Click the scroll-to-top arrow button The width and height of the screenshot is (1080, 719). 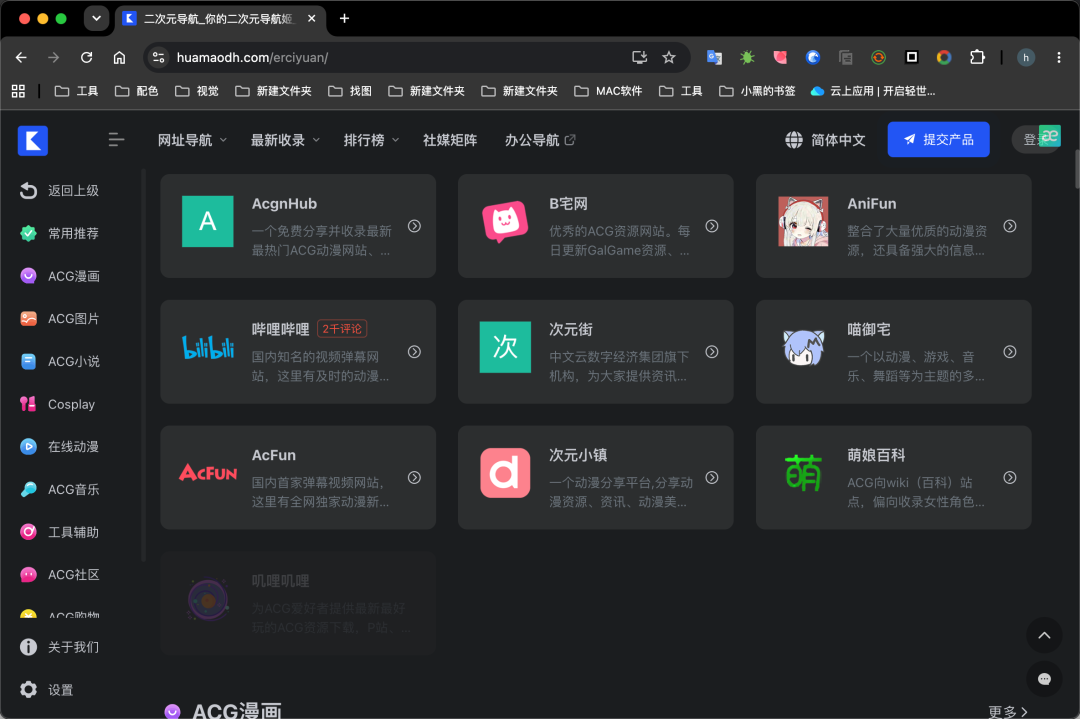tap(1044, 636)
